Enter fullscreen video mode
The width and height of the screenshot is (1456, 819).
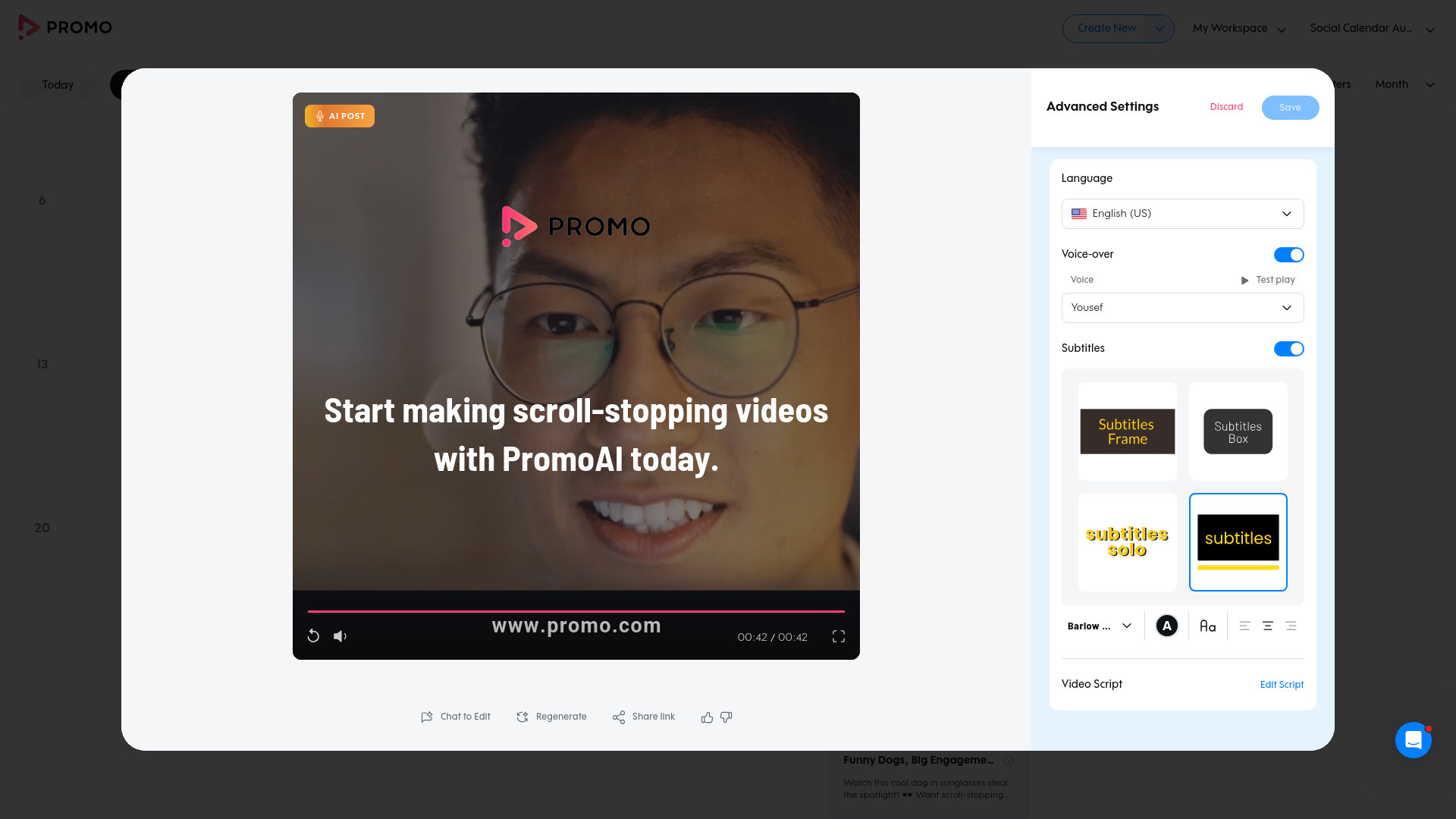tap(838, 636)
